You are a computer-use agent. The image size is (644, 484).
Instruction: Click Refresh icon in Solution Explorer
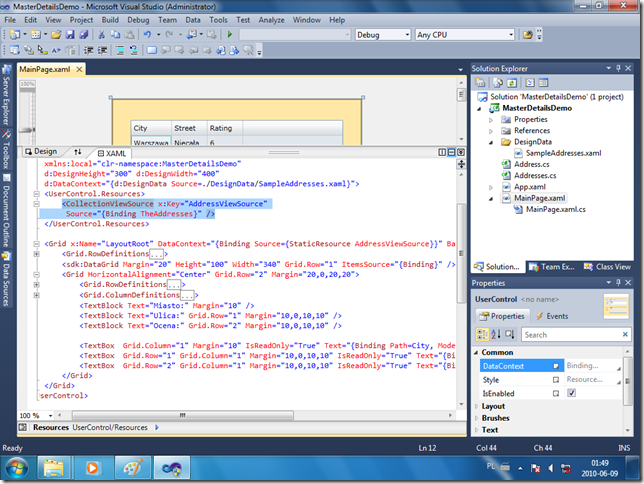(x=512, y=83)
